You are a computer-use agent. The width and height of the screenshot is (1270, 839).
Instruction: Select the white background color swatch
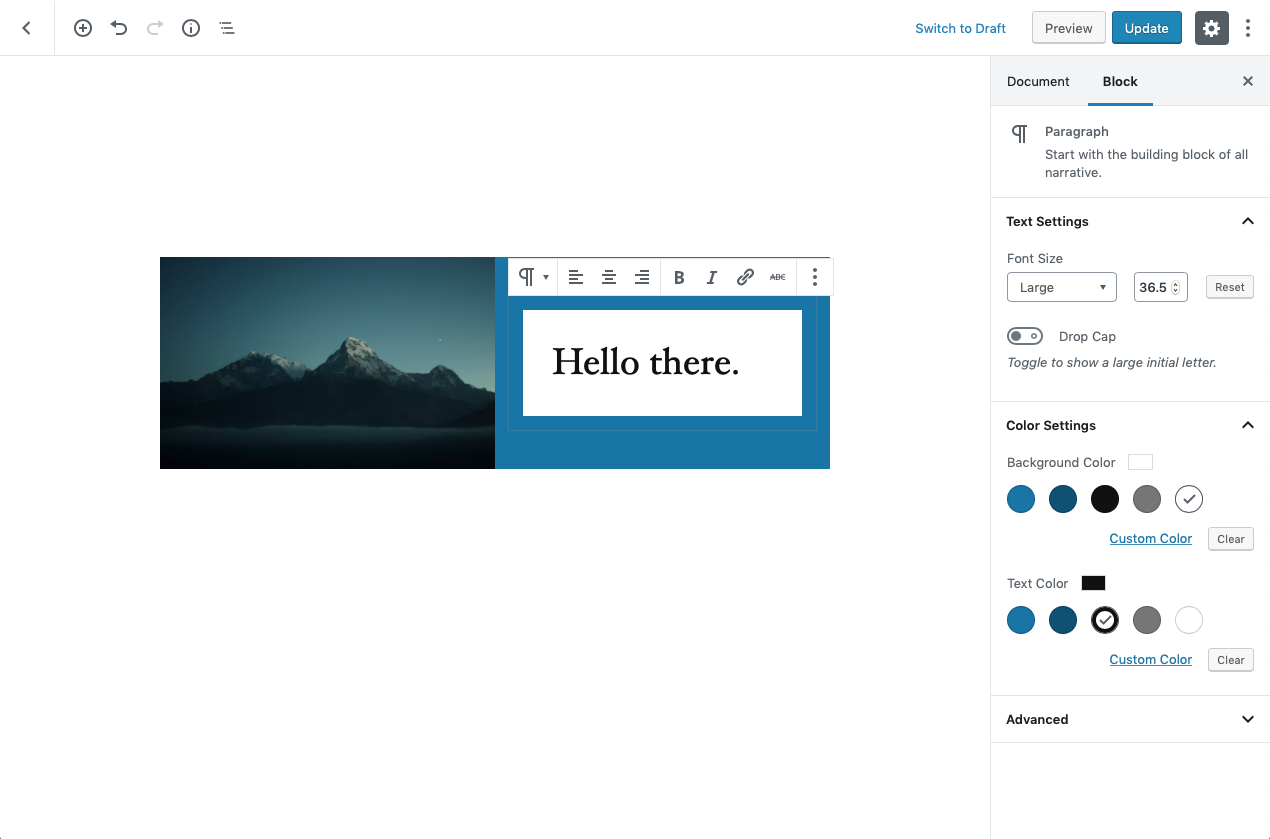[1189, 498]
